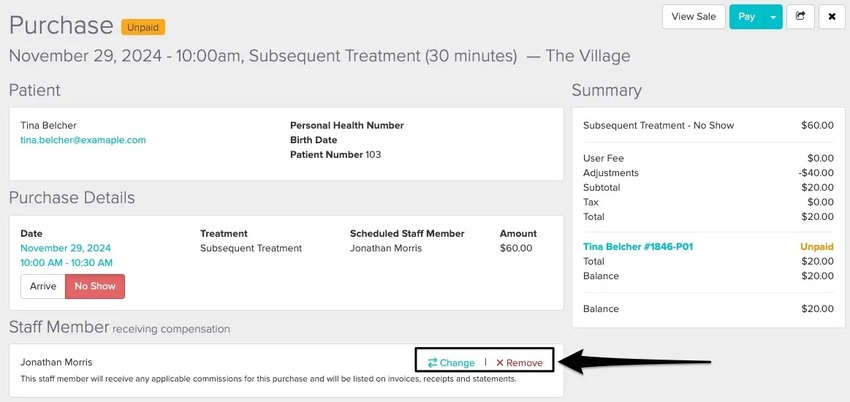Viewport: 850px width, 402px height.
Task: Mark appointment as Arrive
Action: tap(43, 286)
